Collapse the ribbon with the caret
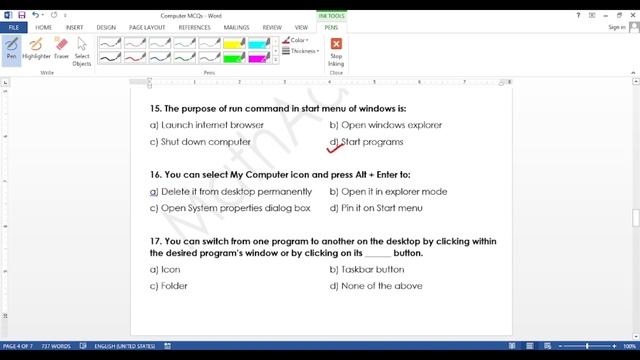The width and height of the screenshot is (640, 360). click(633, 73)
